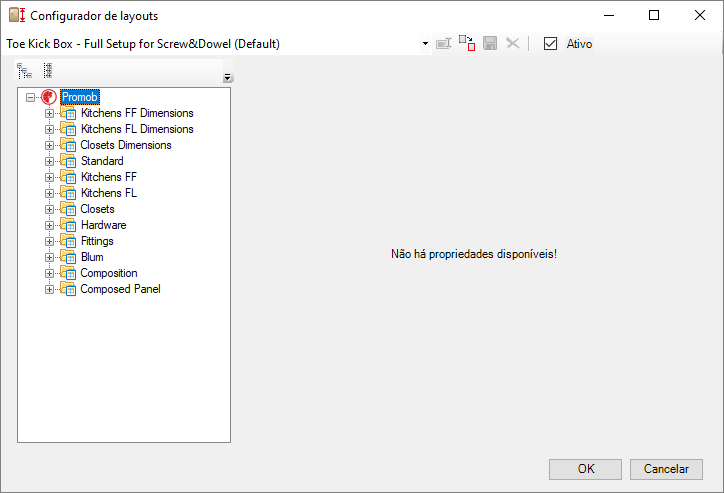Expand the Closets Dimensions node
This screenshot has height=493, width=724.
pyautogui.click(x=49, y=145)
